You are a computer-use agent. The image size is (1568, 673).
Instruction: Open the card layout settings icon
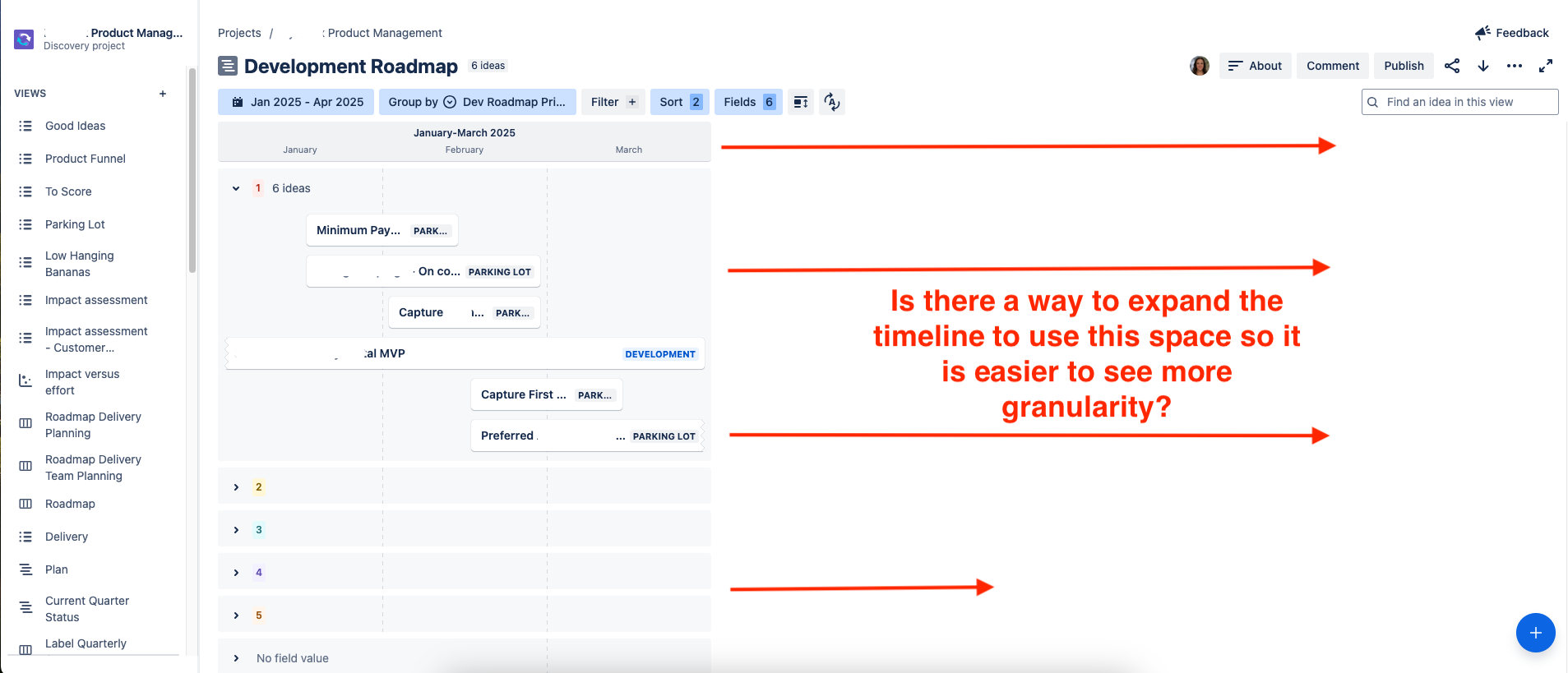click(x=801, y=102)
